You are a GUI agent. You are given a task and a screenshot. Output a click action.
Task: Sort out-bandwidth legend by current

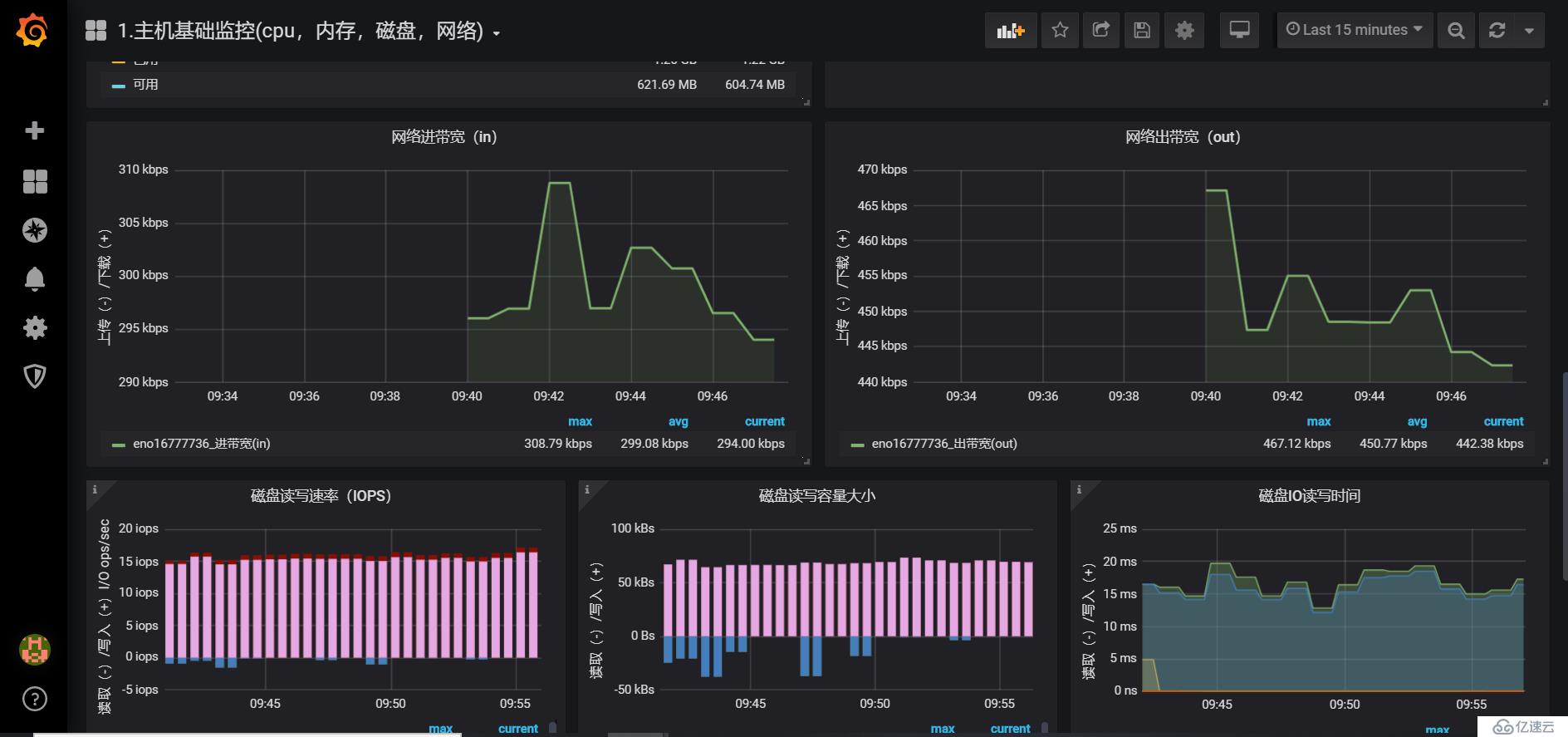pyautogui.click(x=1504, y=421)
